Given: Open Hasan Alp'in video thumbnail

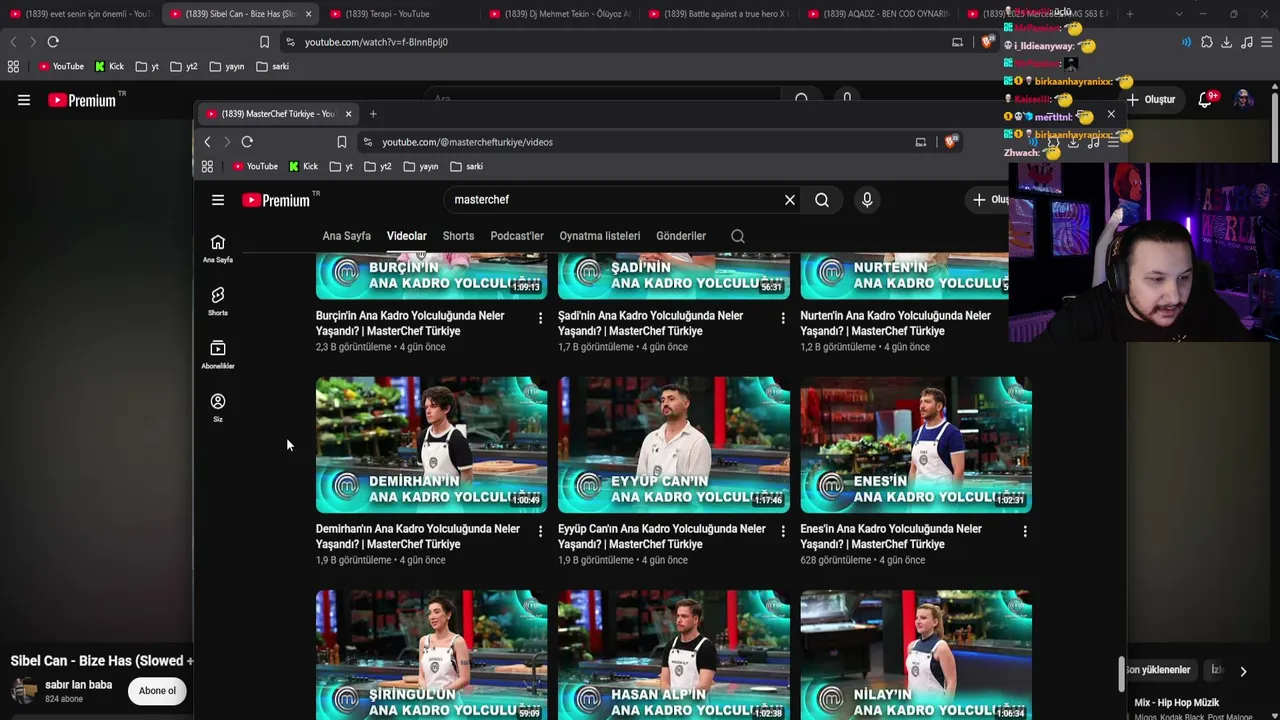Looking at the screenshot, I should click(674, 655).
